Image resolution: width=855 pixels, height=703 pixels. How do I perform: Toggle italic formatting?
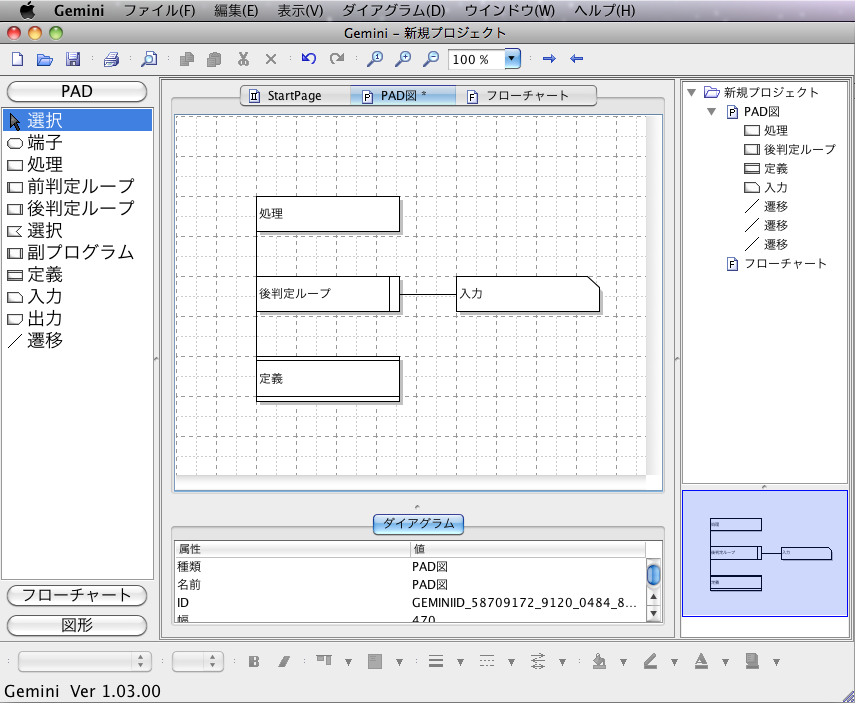click(284, 662)
